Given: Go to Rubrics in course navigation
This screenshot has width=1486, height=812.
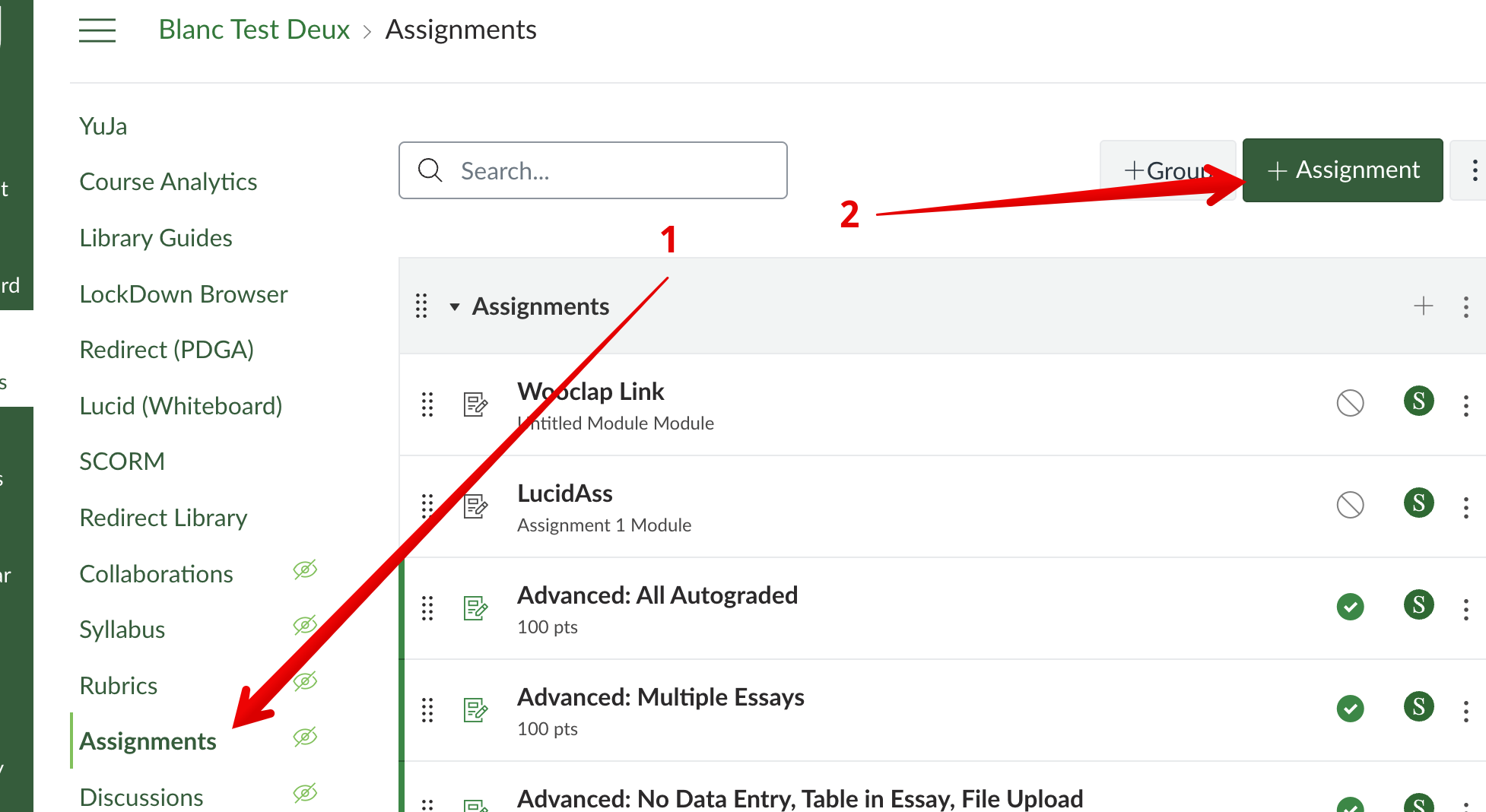Looking at the screenshot, I should click(x=119, y=686).
